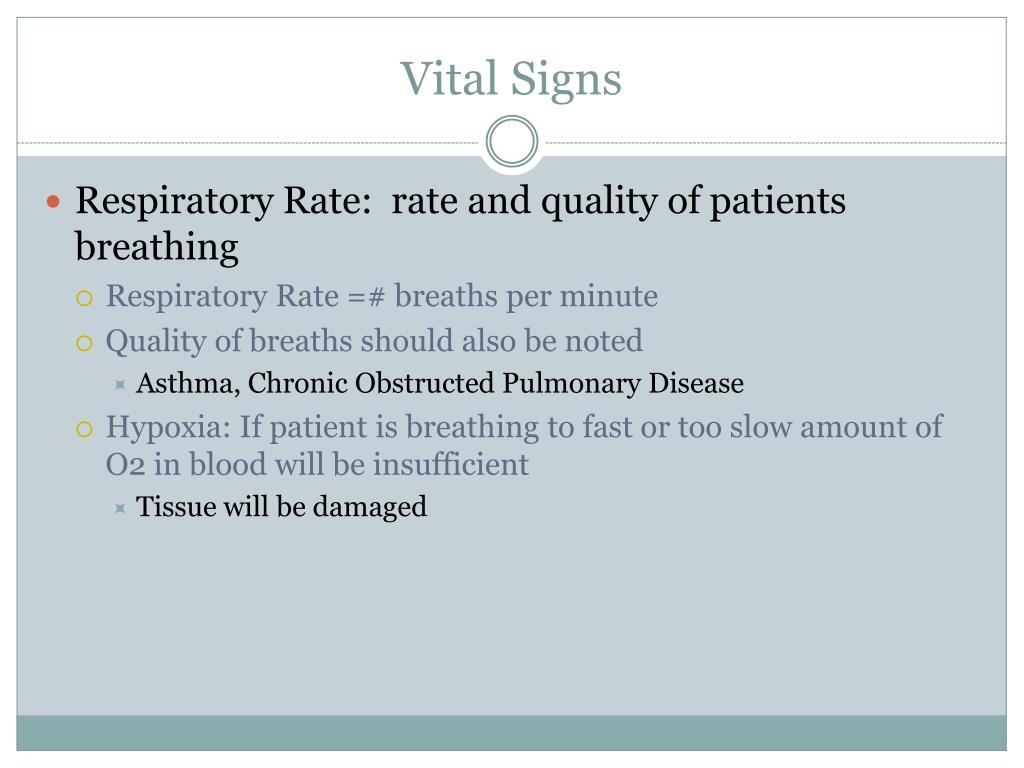Click the dashed divider line left of circle

pyautogui.click(x=248, y=142)
